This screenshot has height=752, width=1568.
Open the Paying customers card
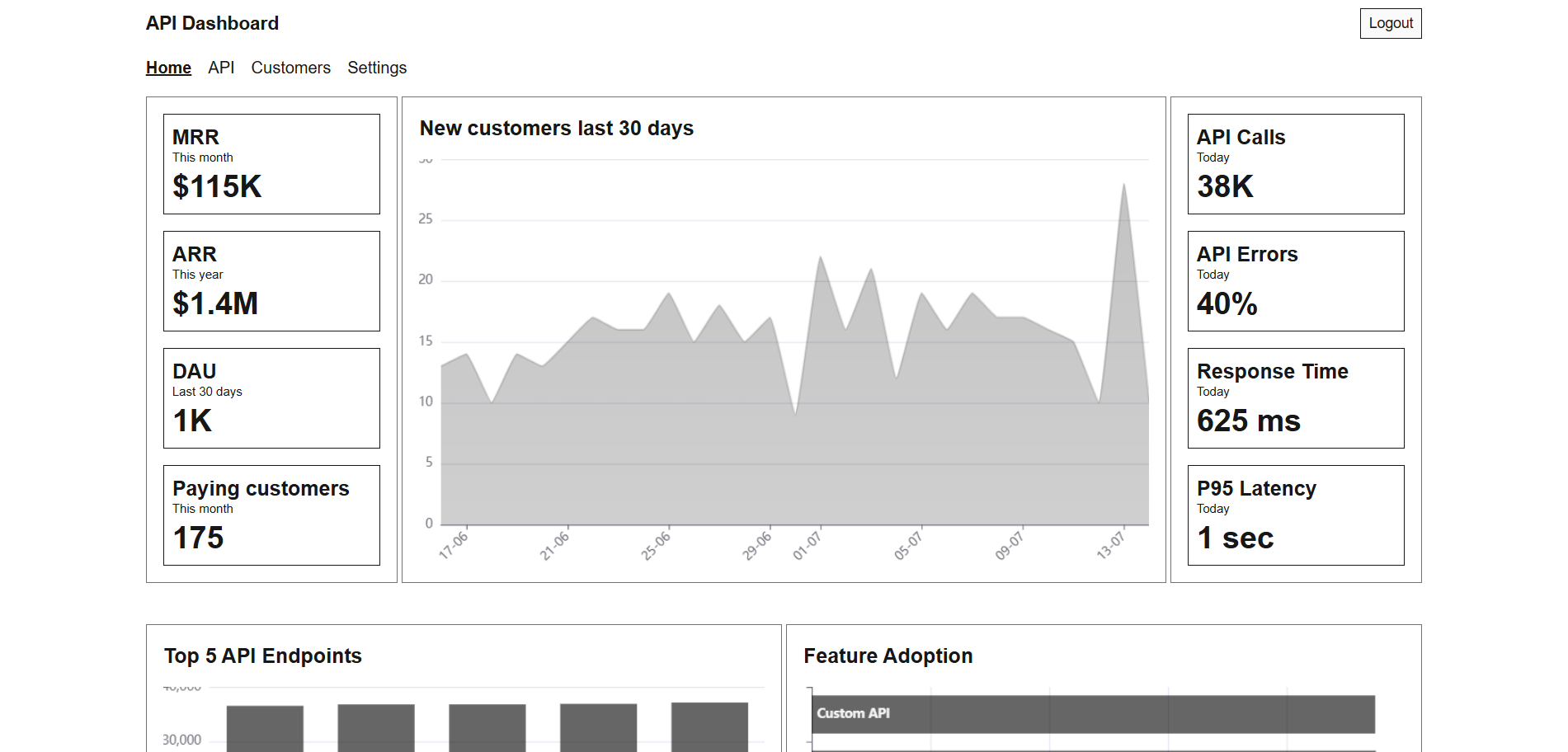(271, 515)
